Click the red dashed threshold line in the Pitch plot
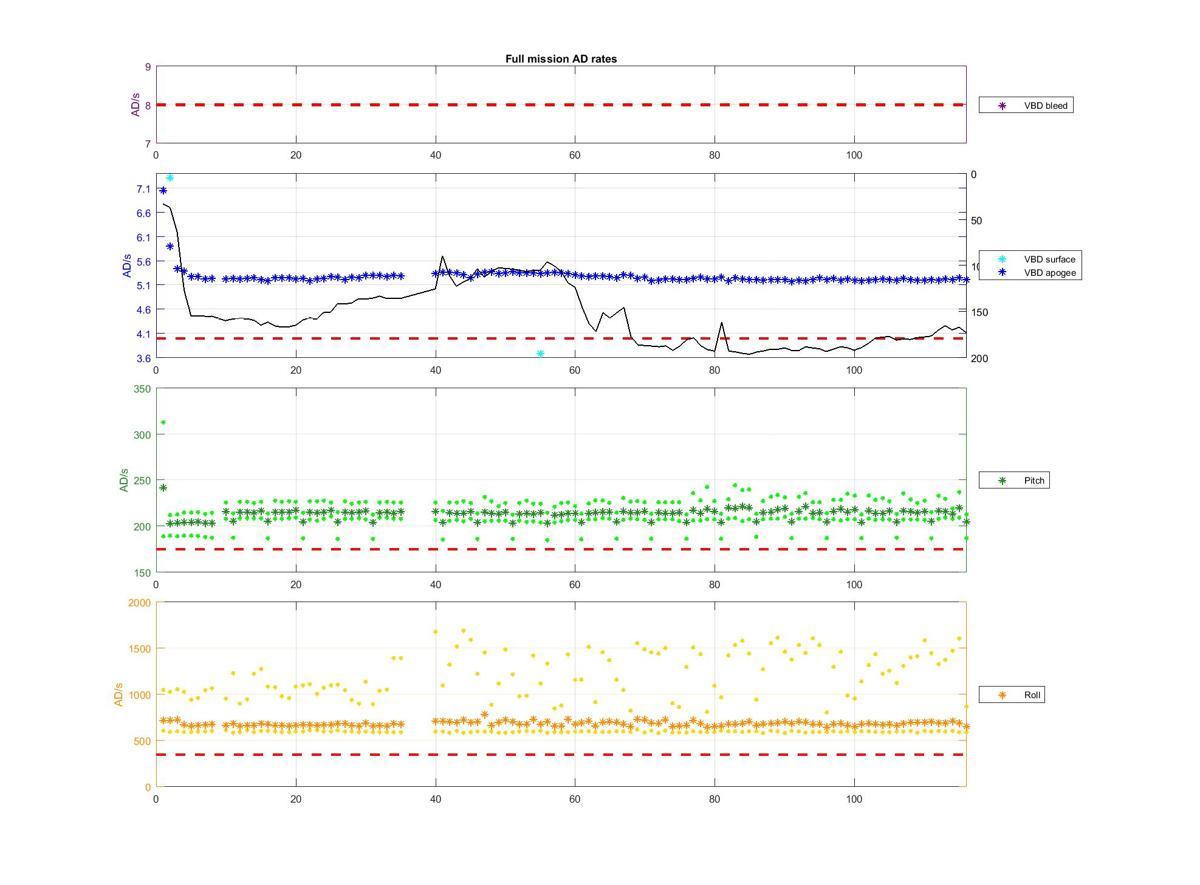The height and width of the screenshot is (885, 1200). 560,549
